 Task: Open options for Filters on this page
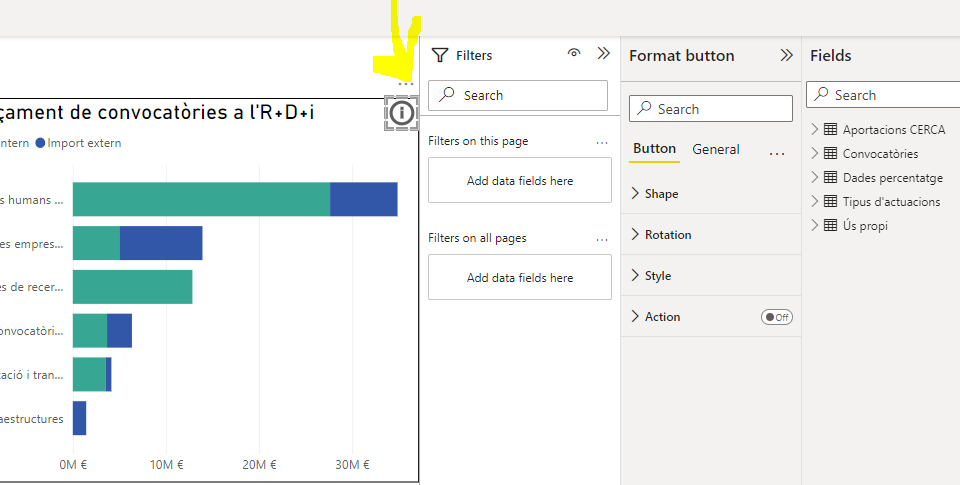click(x=602, y=143)
